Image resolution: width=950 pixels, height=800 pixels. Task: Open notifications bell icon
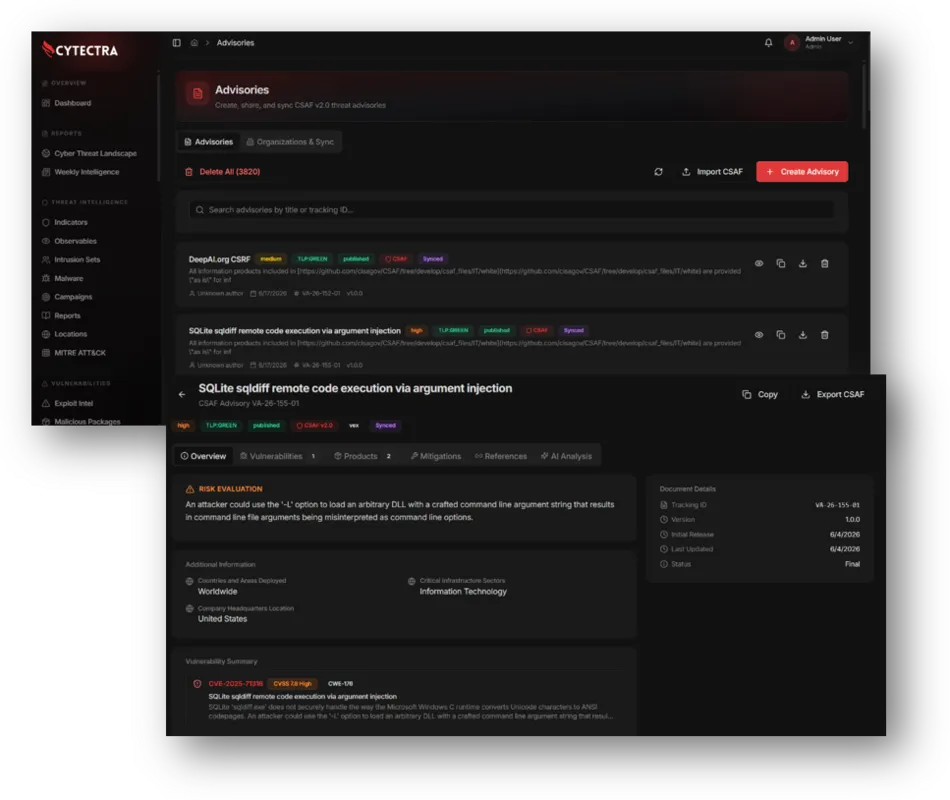pos(768,42)
